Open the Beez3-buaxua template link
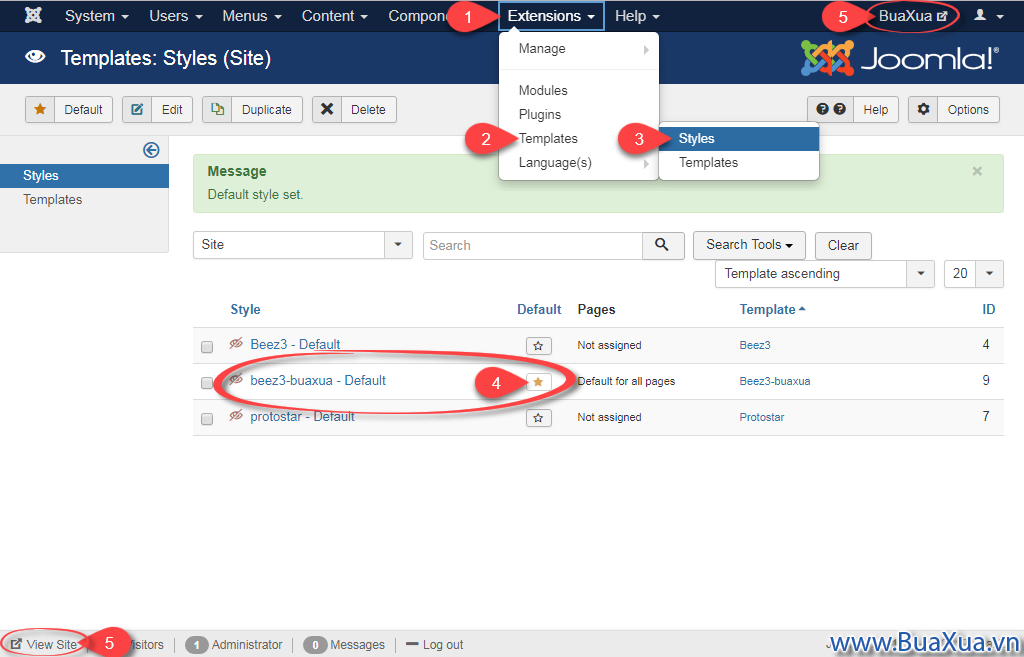 775,381
